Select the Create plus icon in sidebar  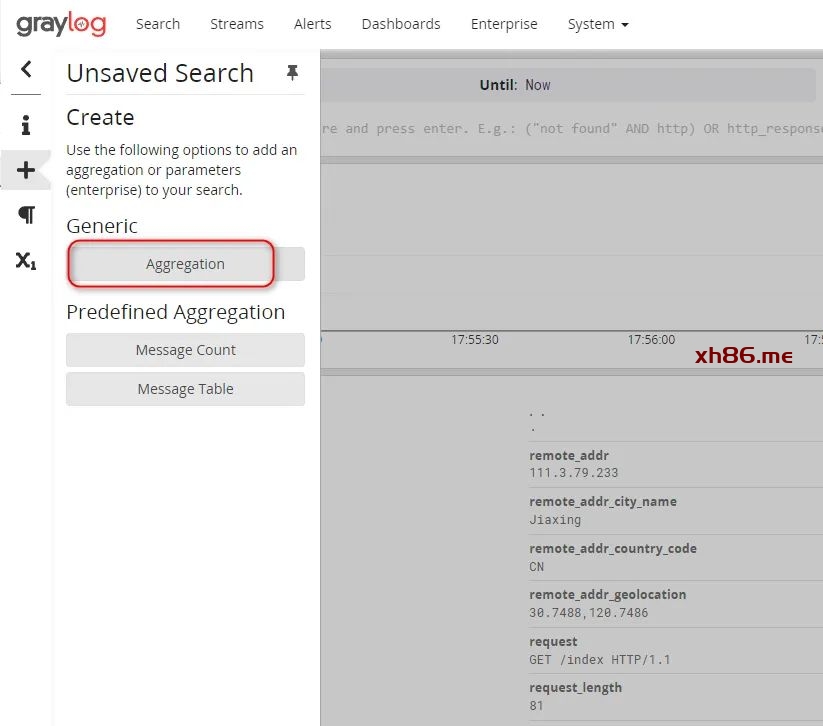(x=26, y=170)
